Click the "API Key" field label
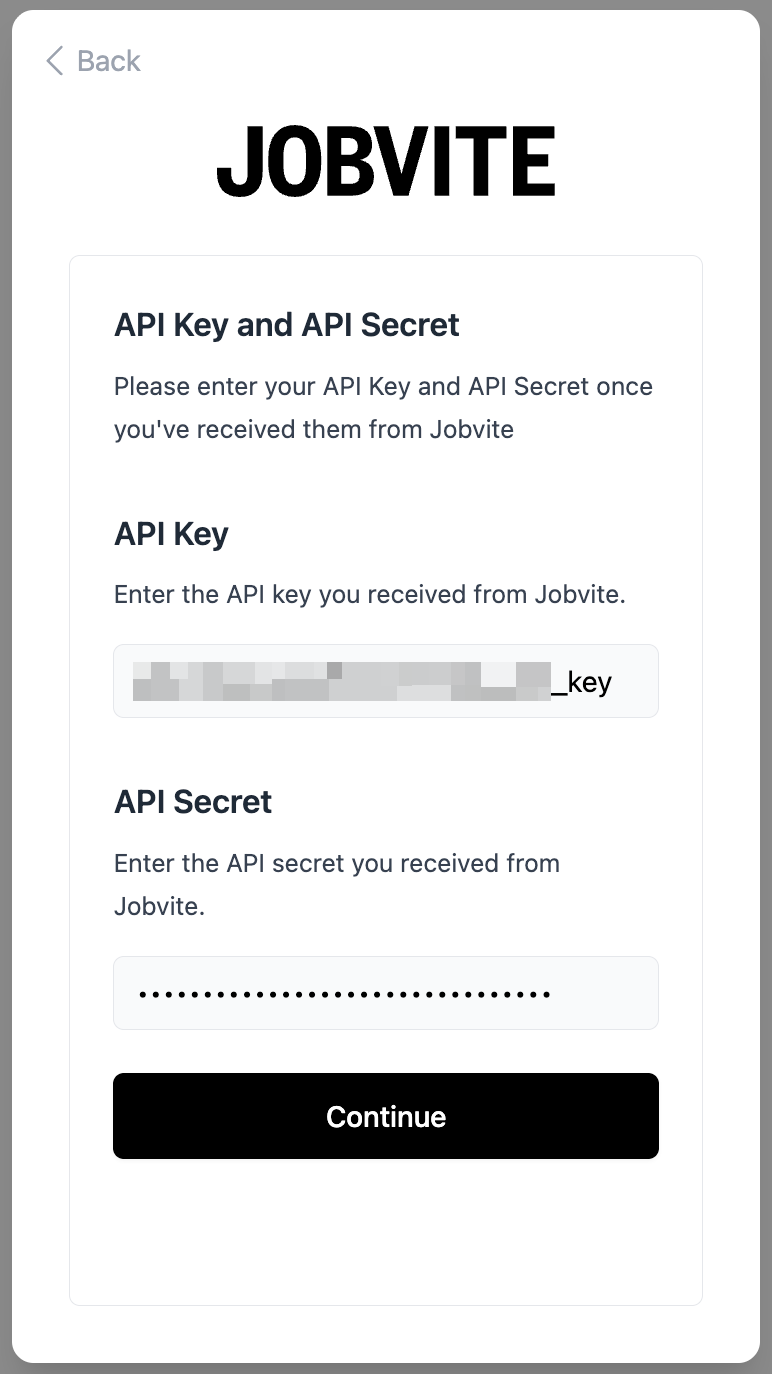 coord(171,534)
